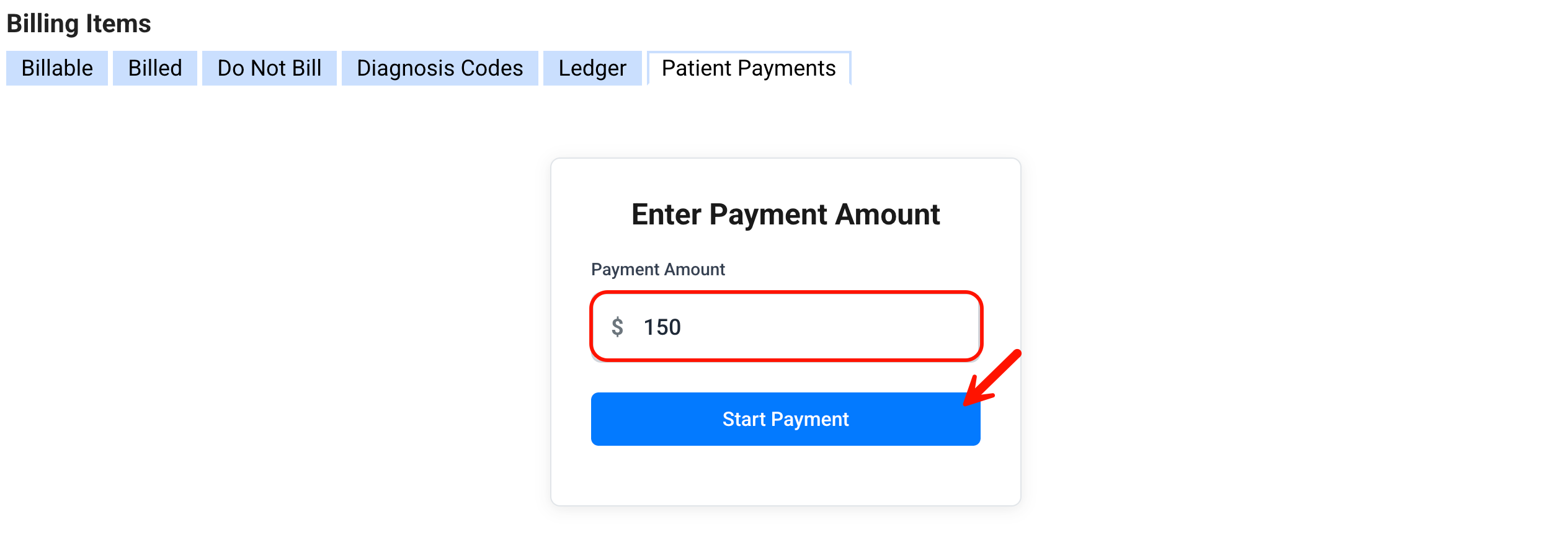Screen dimensions: 1568x553
Task: Click empty card space below Start Payment
Action: point(785,475)
